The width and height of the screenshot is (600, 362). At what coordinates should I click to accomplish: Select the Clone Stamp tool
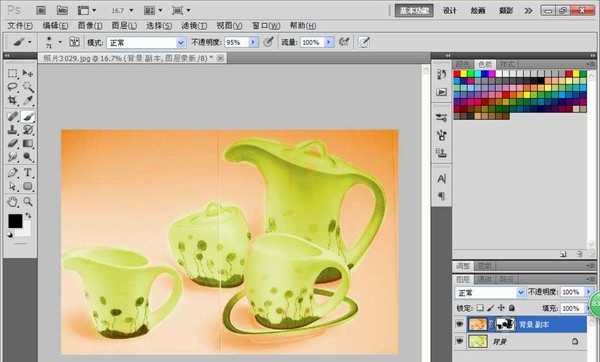[x=13, y=130]
